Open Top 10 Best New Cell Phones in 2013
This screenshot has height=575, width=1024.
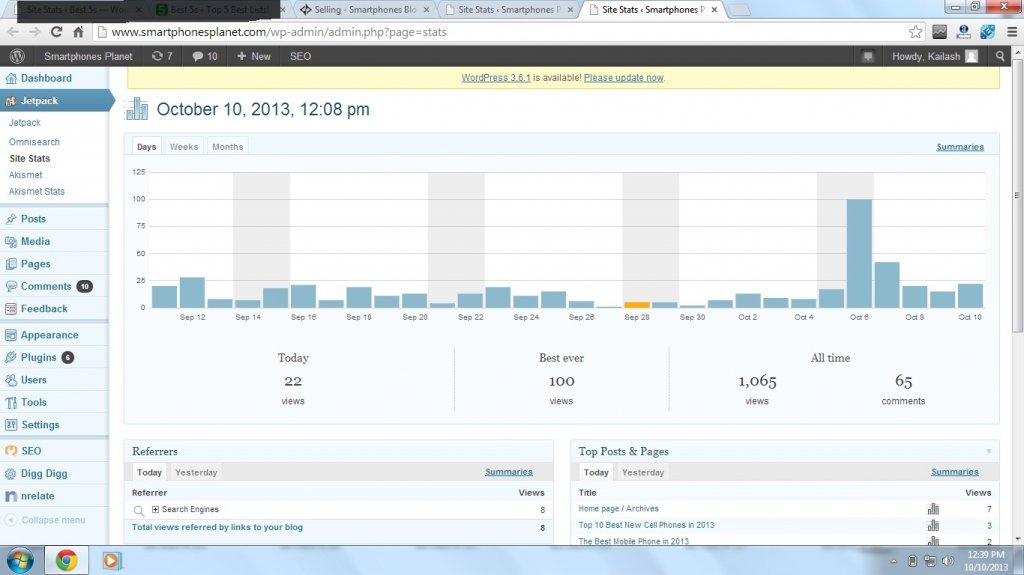tap(647, 525)
